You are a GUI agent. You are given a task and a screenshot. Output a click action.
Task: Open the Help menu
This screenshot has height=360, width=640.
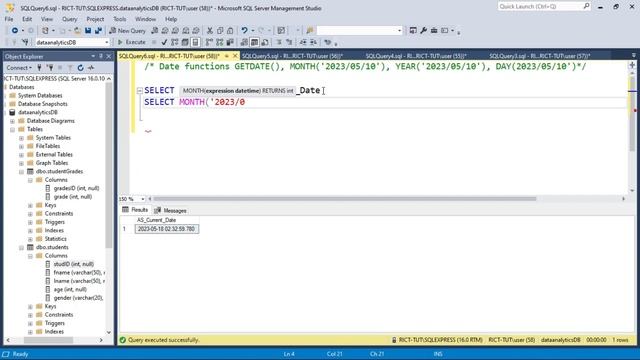[171, 19]
